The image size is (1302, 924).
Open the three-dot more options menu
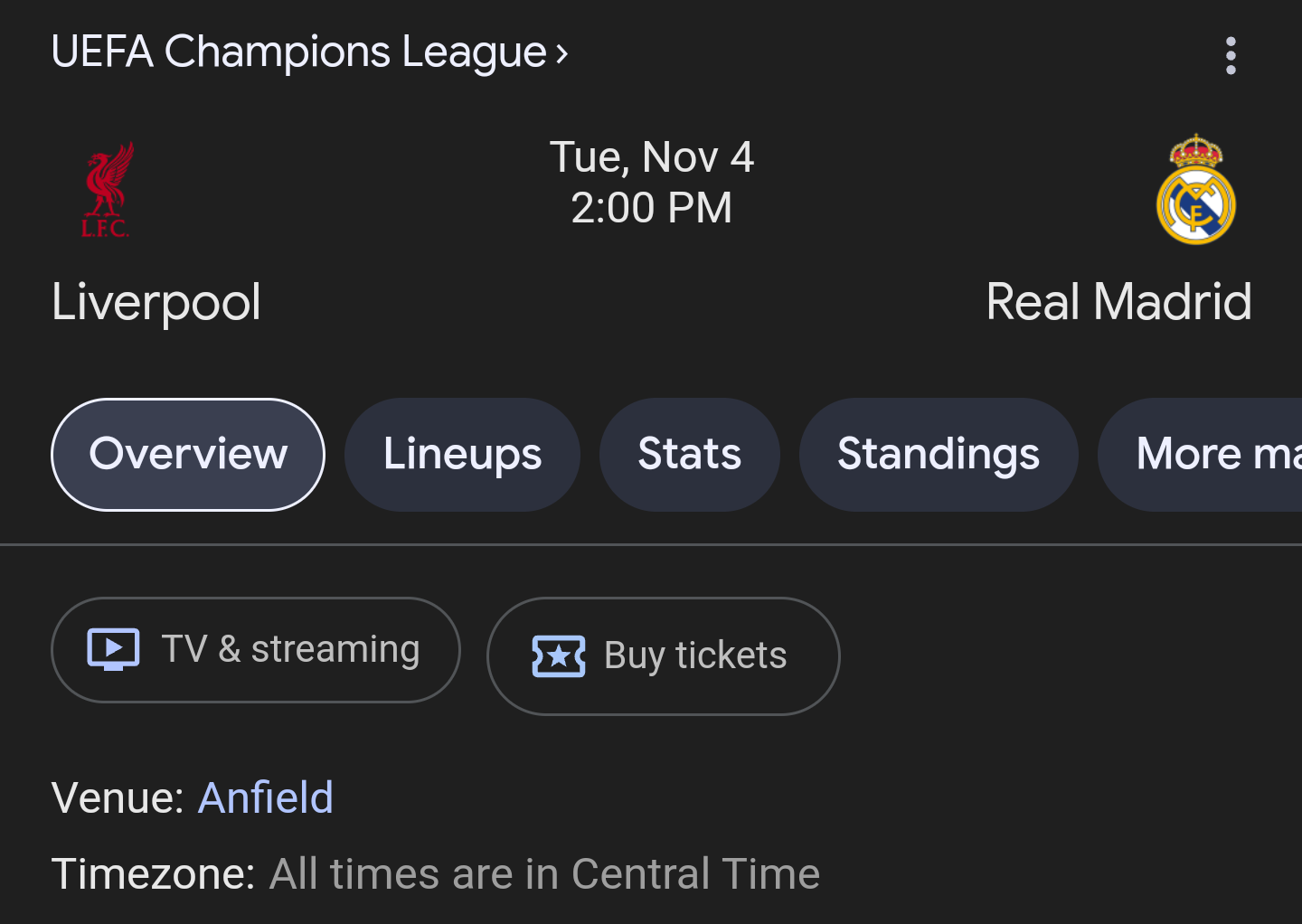1230,56
